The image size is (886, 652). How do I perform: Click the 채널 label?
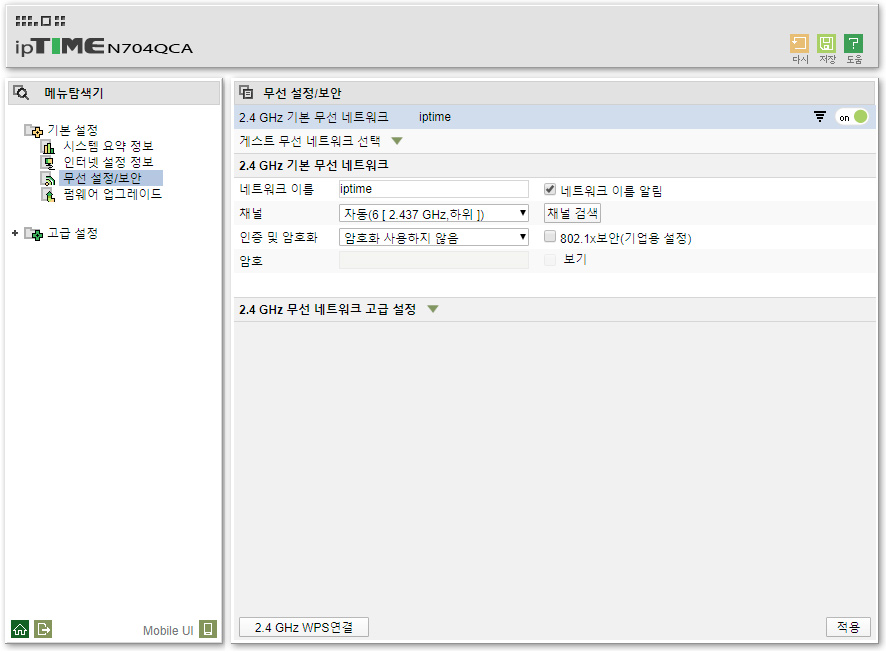click(x=251, y=214)
